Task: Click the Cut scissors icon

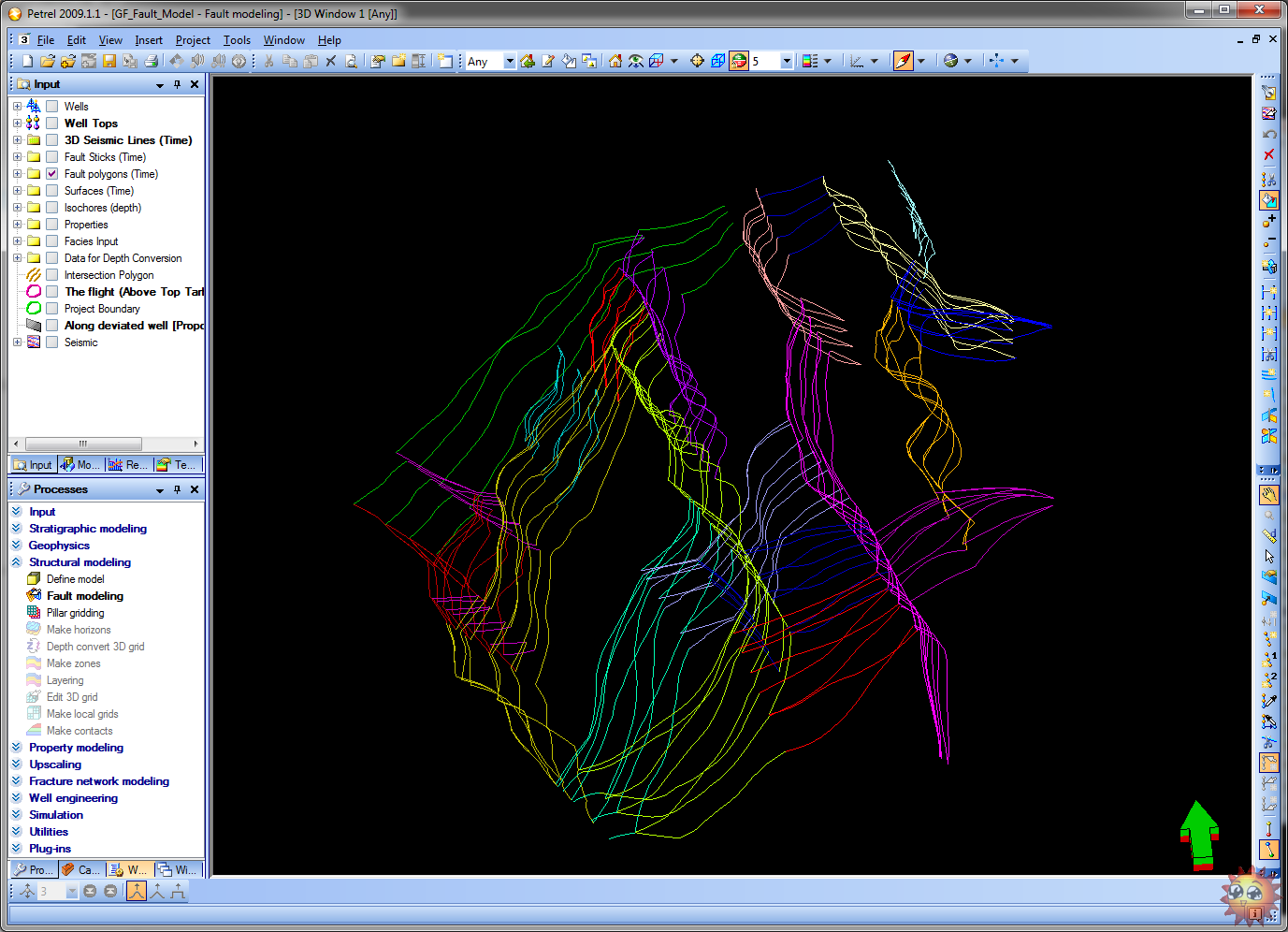Action: click(269, 61)
